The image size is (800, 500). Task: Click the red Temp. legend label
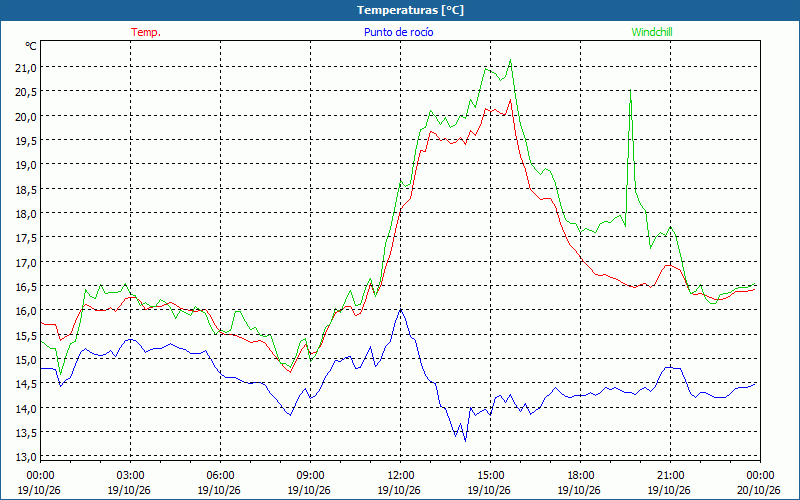click(x=146, y=32)
